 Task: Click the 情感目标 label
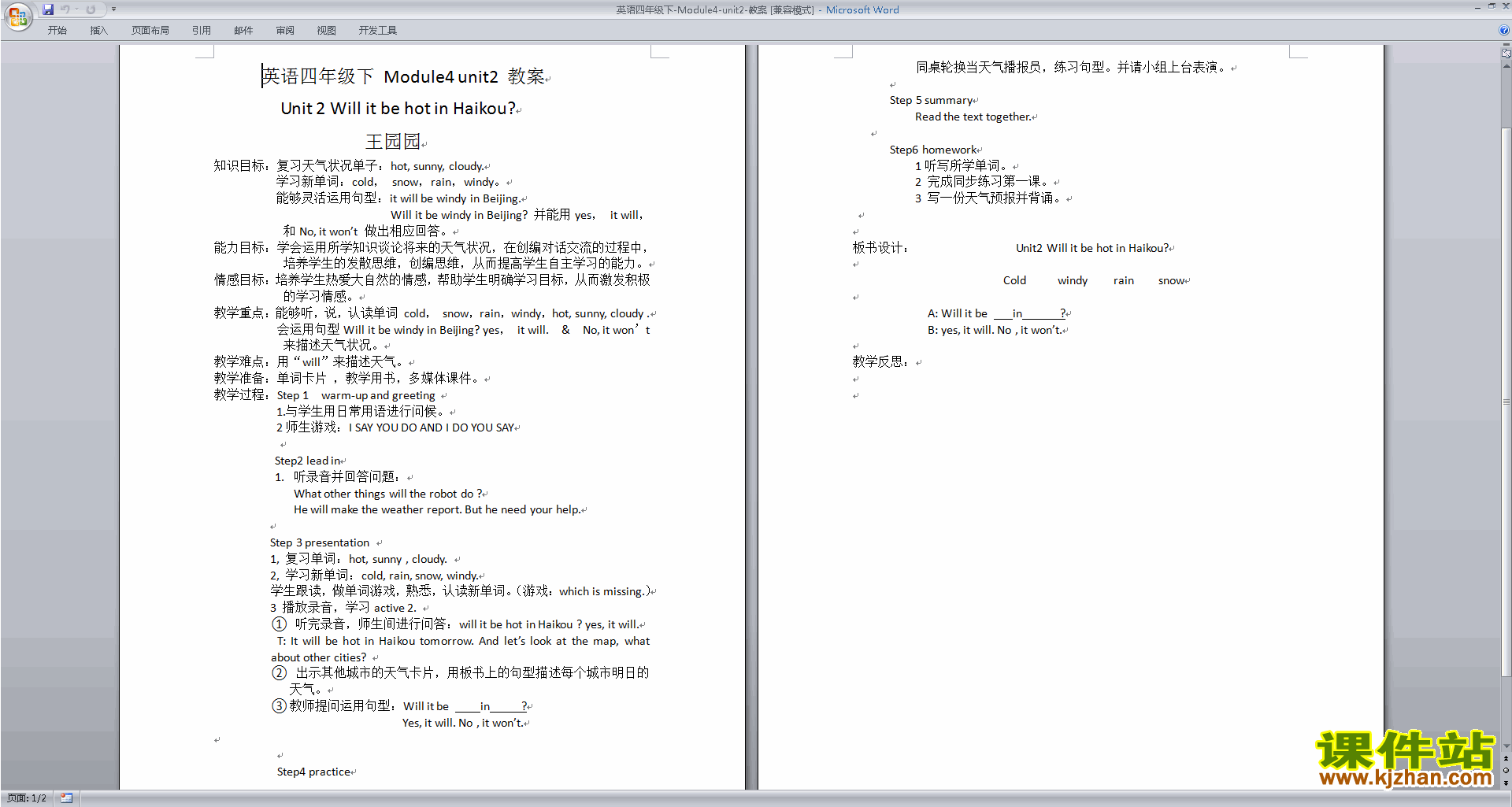[x=239, y=279]
